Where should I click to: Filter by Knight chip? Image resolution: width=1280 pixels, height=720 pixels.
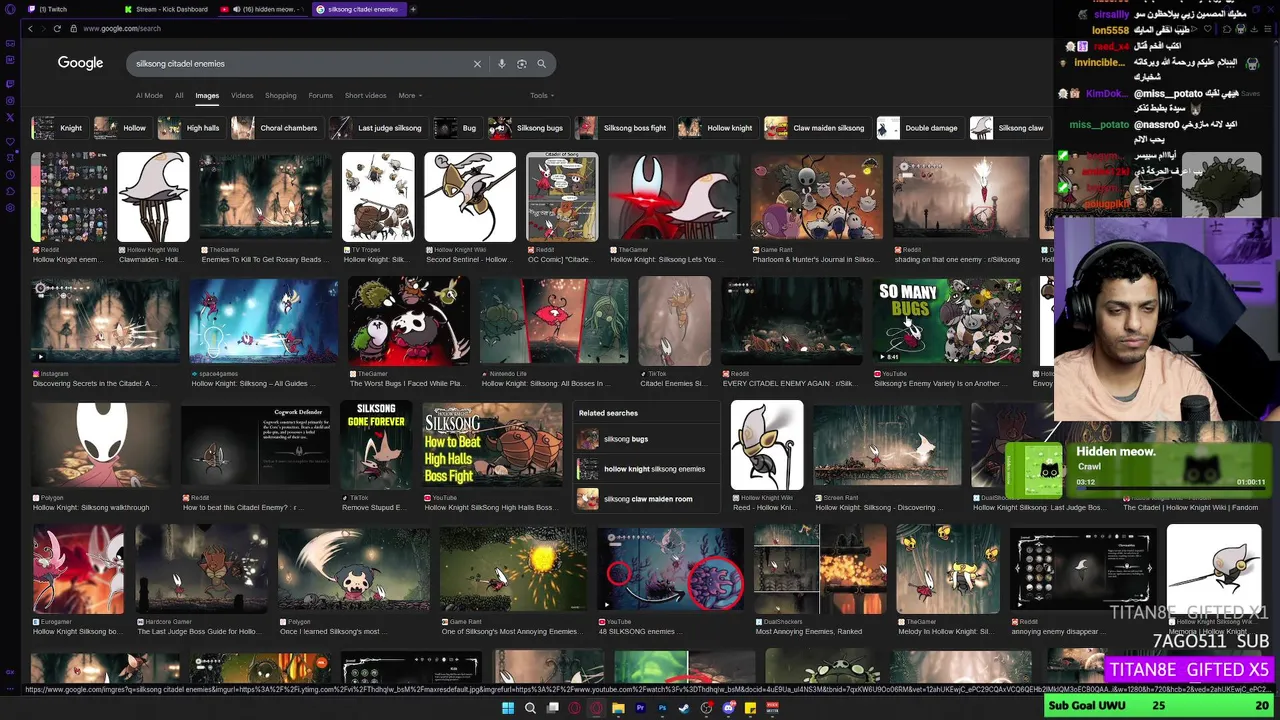(58, 128)
